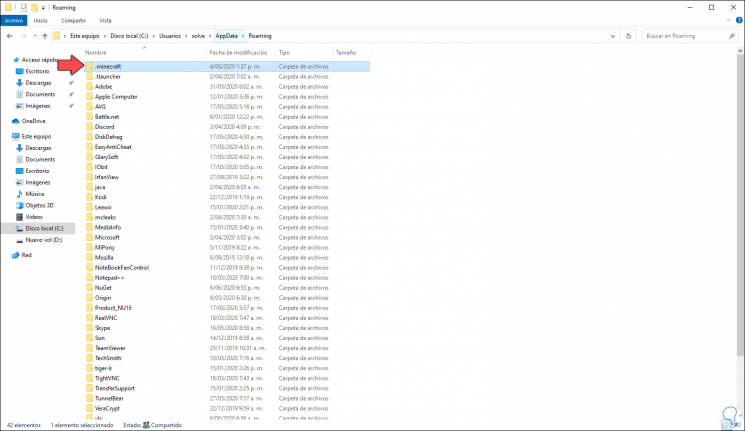Image resolution: width=745 pixels, height=431 pixels.
Task: Expand chevron after AppData breadcrumb
Action: (243, 36)
